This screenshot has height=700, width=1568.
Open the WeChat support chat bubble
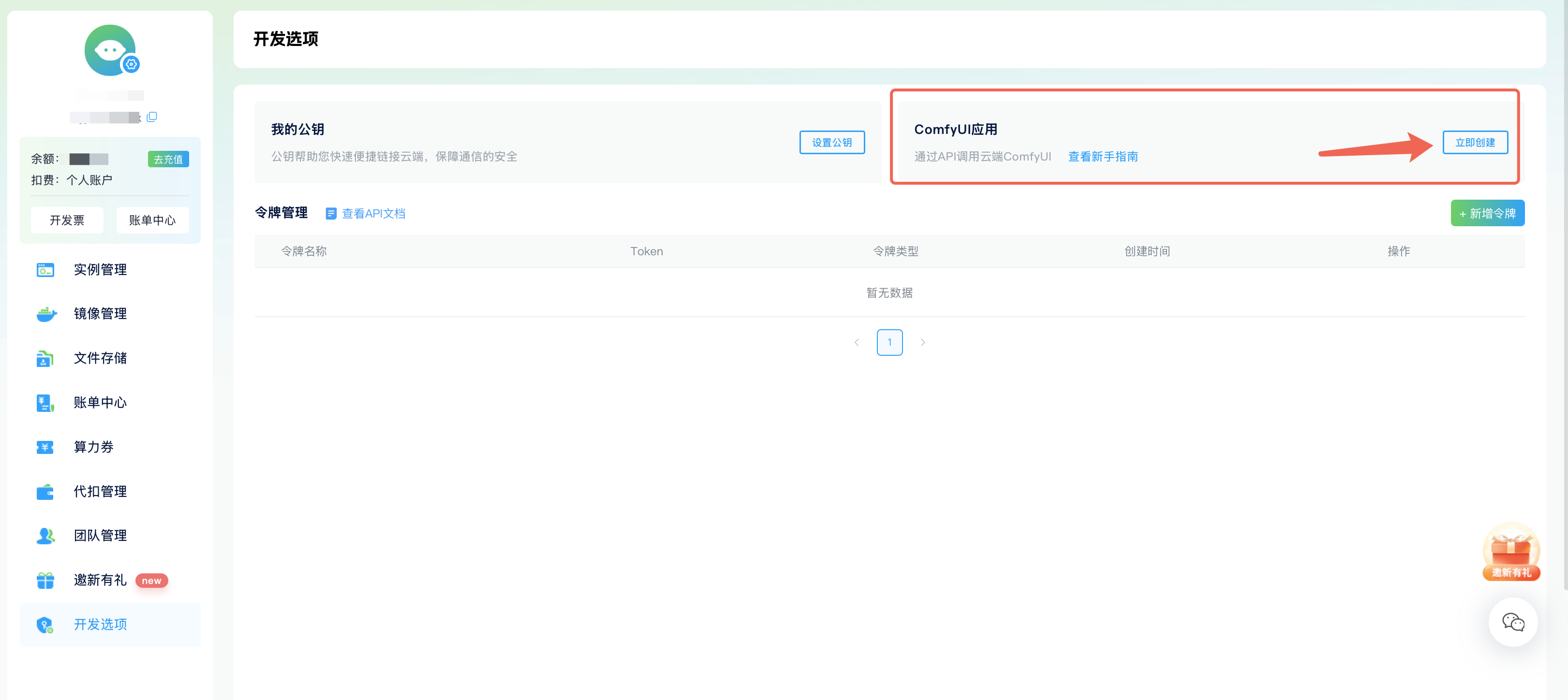click(1512, 622)
